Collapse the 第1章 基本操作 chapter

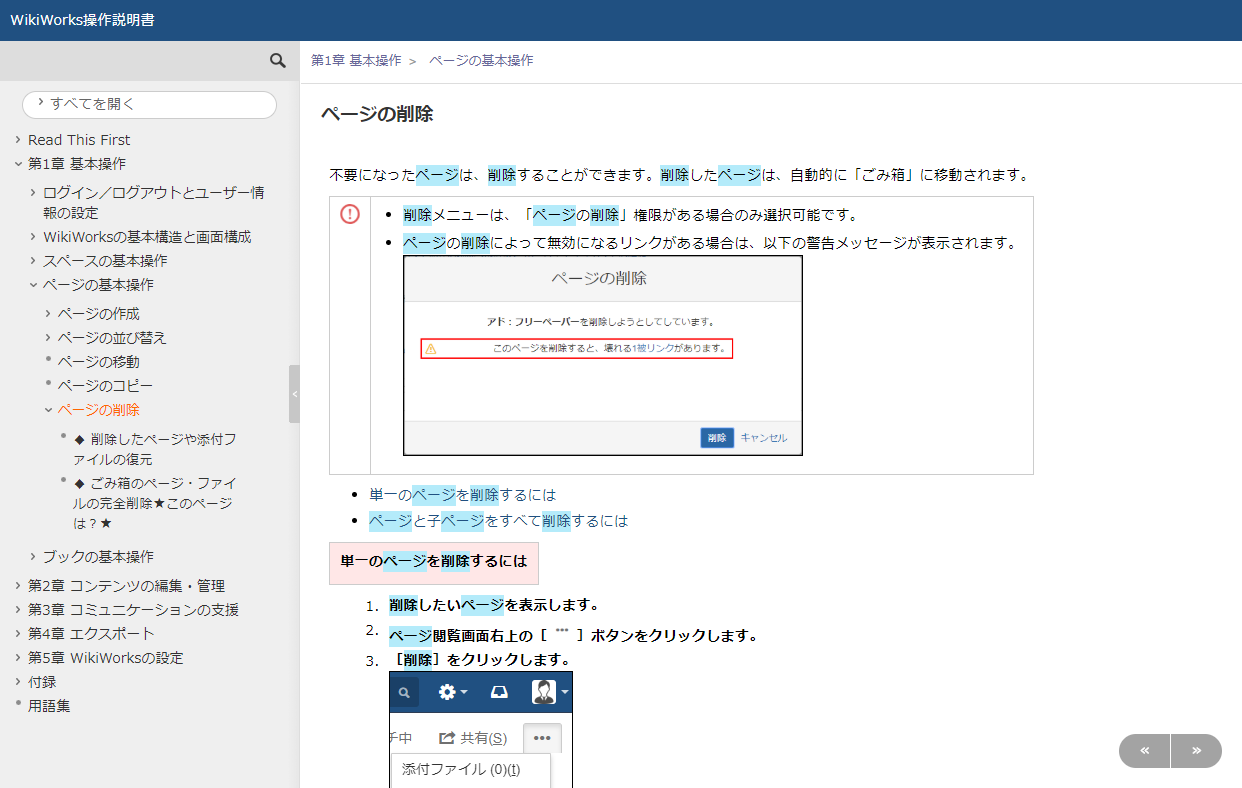point(18,164)
